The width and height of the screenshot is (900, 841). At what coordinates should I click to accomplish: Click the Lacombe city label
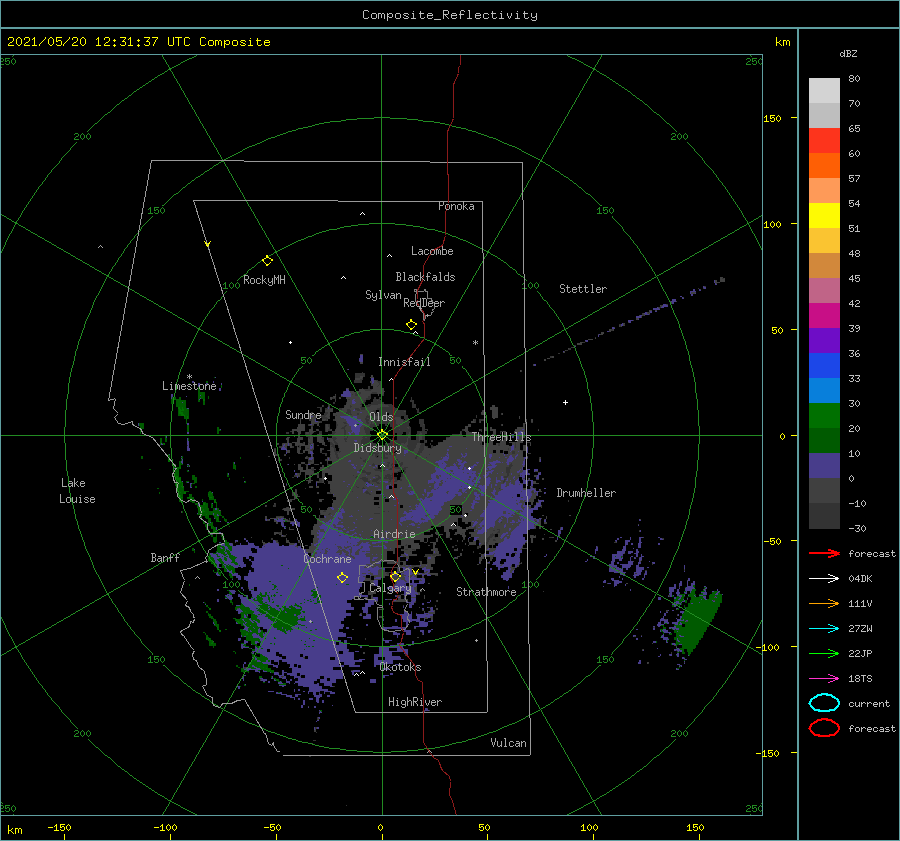point(432,251)
